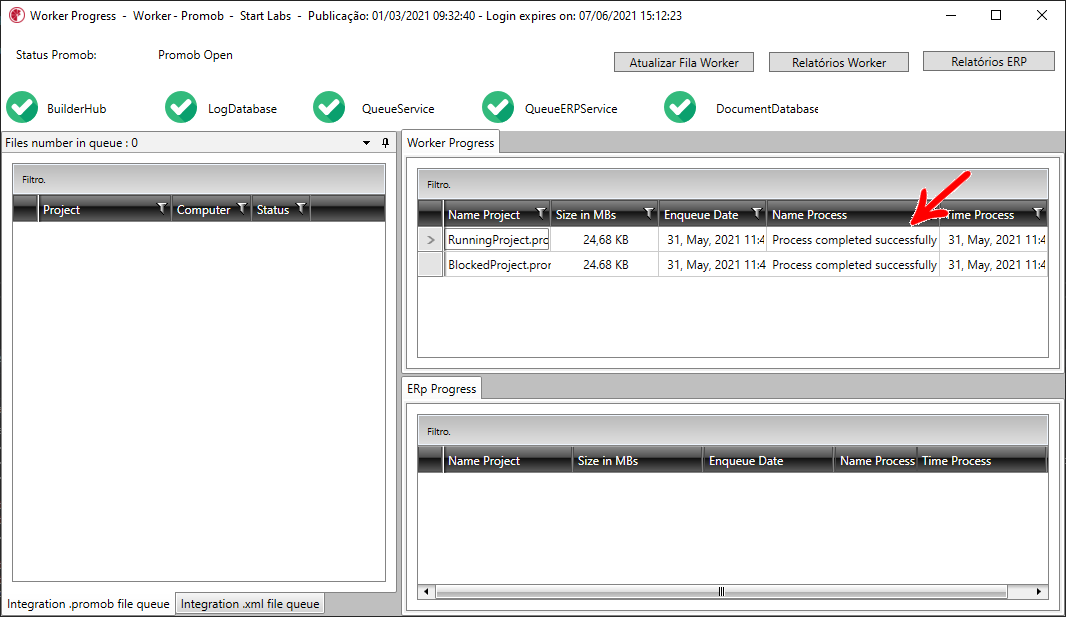1069x621 pixels.
Task: Click the DocumentDatabase green check status icon
Action: pyautogui.click(x=680, y=108)
